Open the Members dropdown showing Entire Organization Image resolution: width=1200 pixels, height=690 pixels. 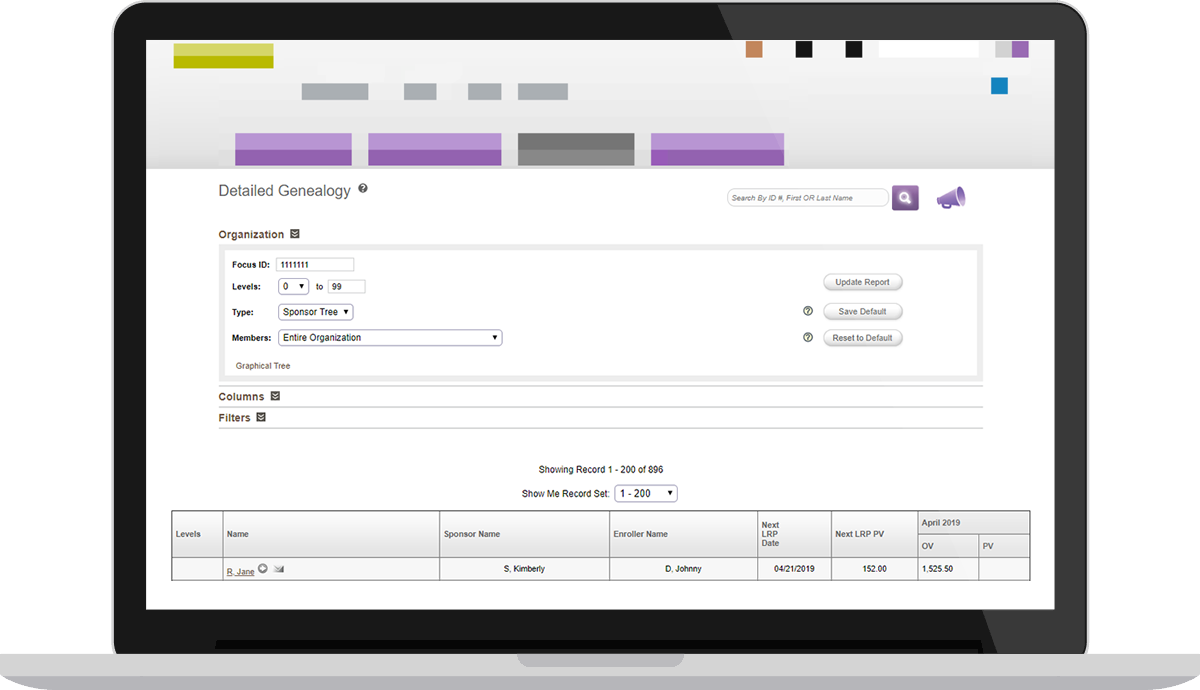click(390, 338)
